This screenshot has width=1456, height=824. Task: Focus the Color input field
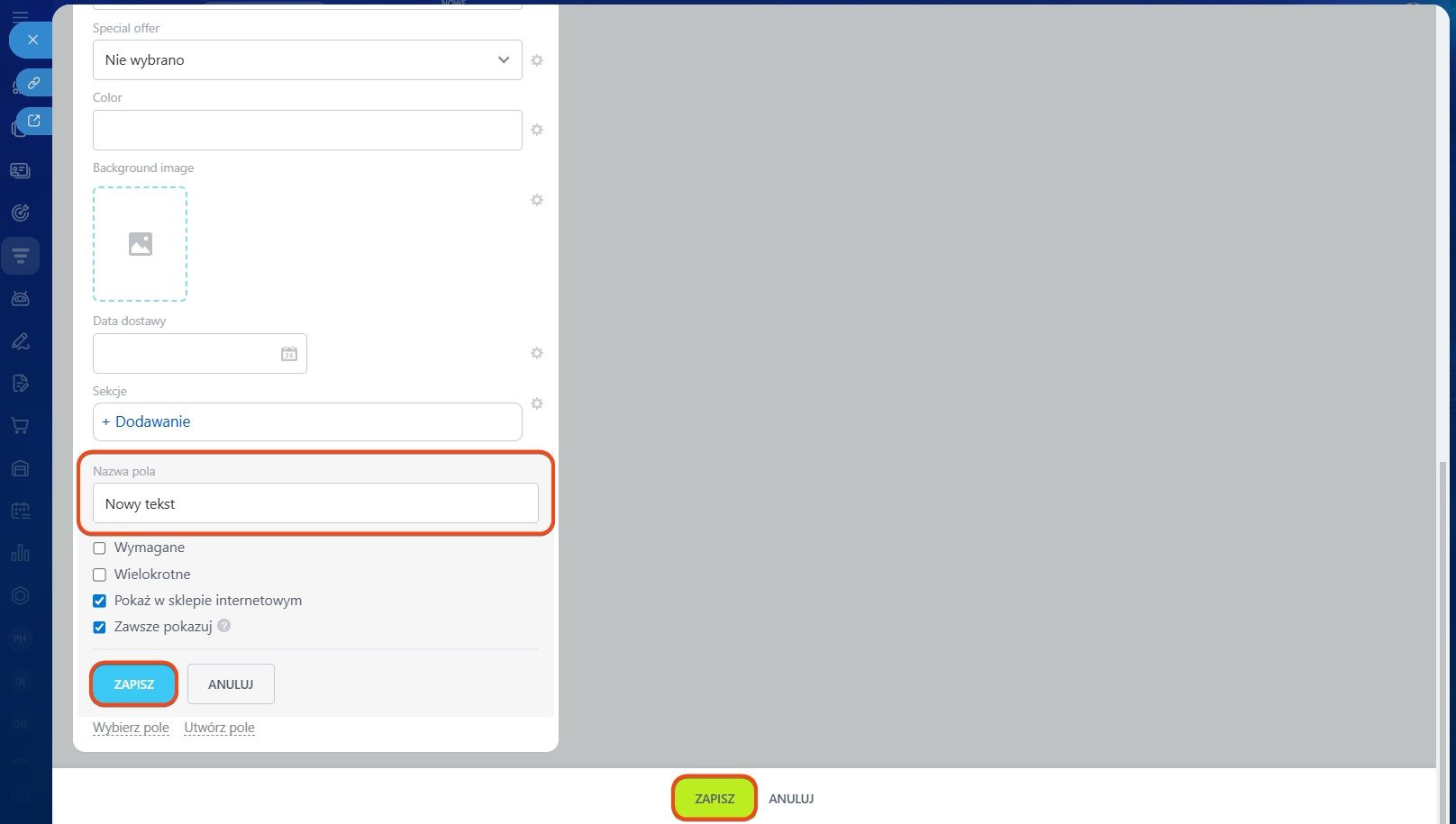point(307,130)
